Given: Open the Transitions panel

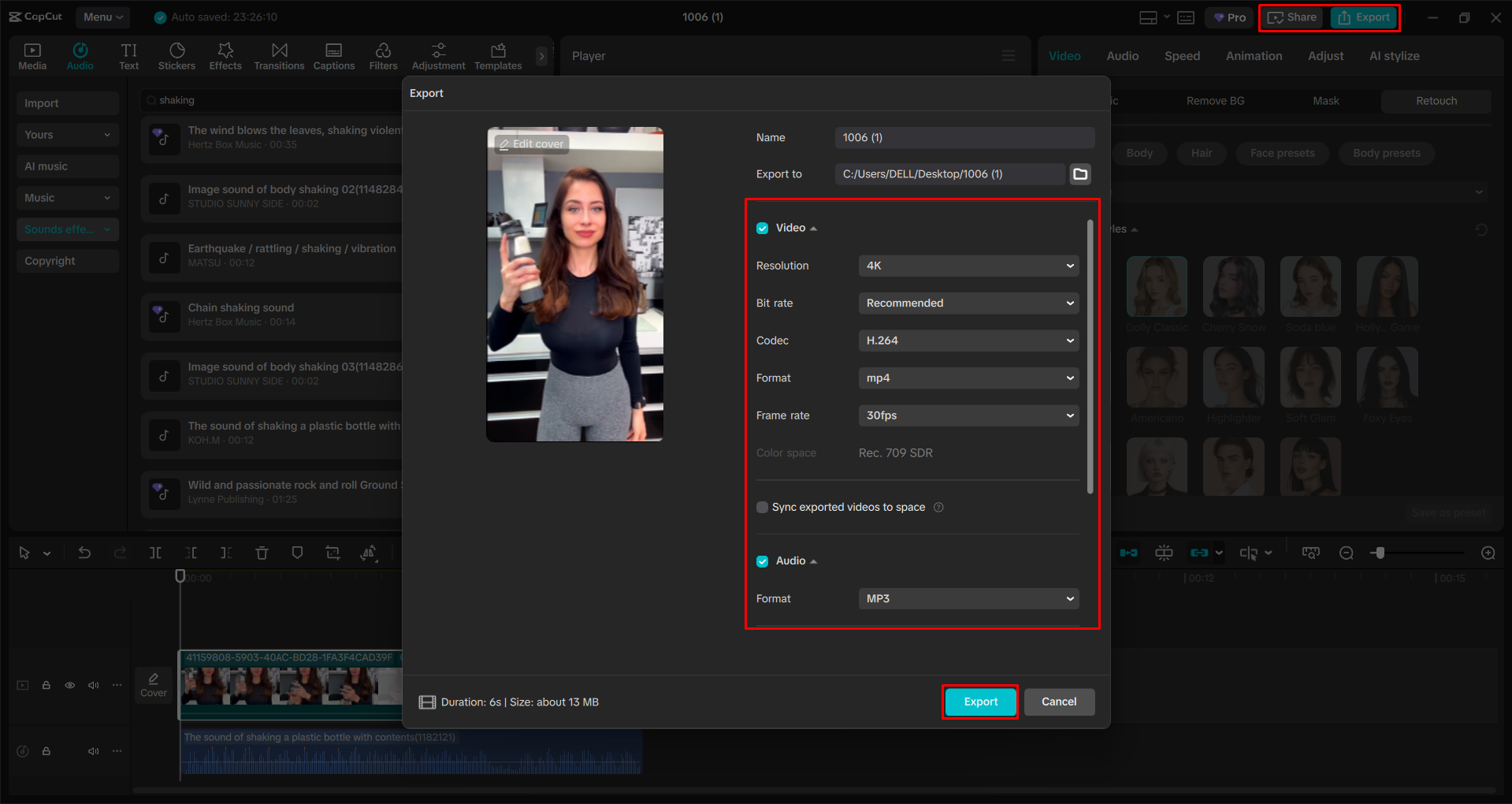Looking at the screenshot, I should click(x=279, y=55).
